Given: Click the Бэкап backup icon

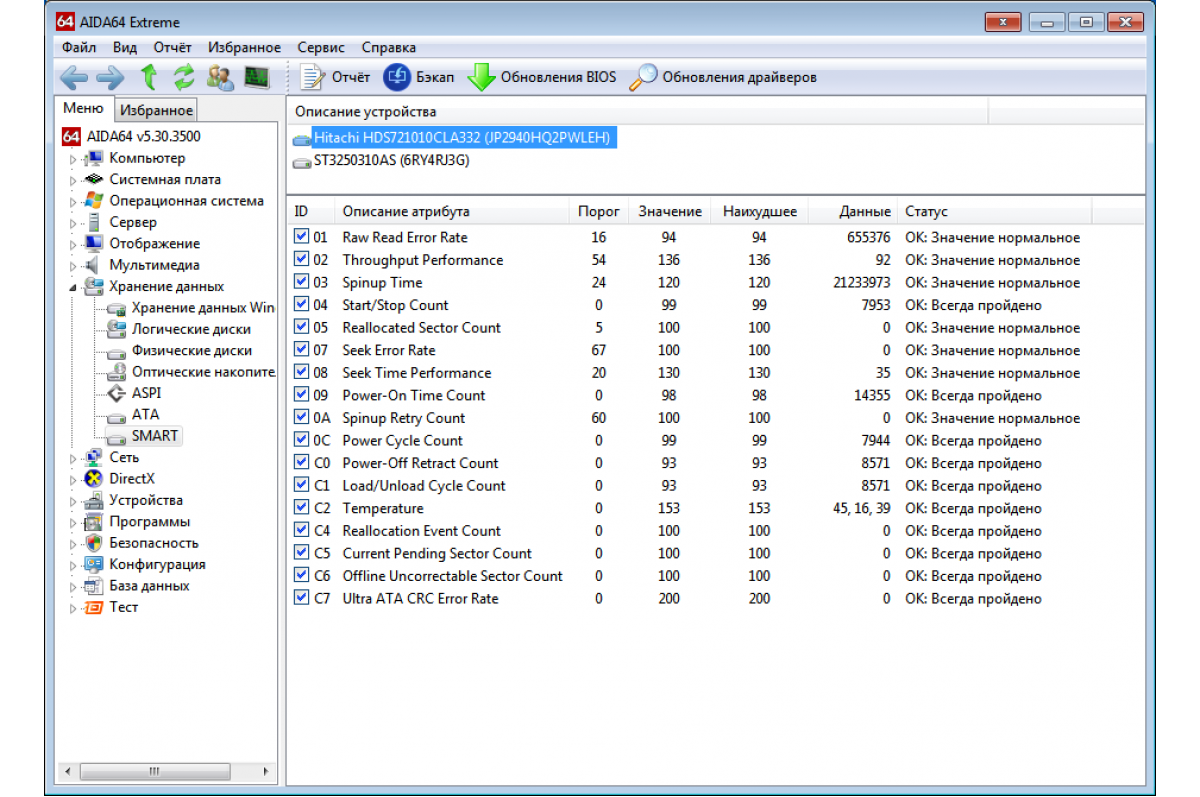Looking at the screenshot, I should [397, 77].
